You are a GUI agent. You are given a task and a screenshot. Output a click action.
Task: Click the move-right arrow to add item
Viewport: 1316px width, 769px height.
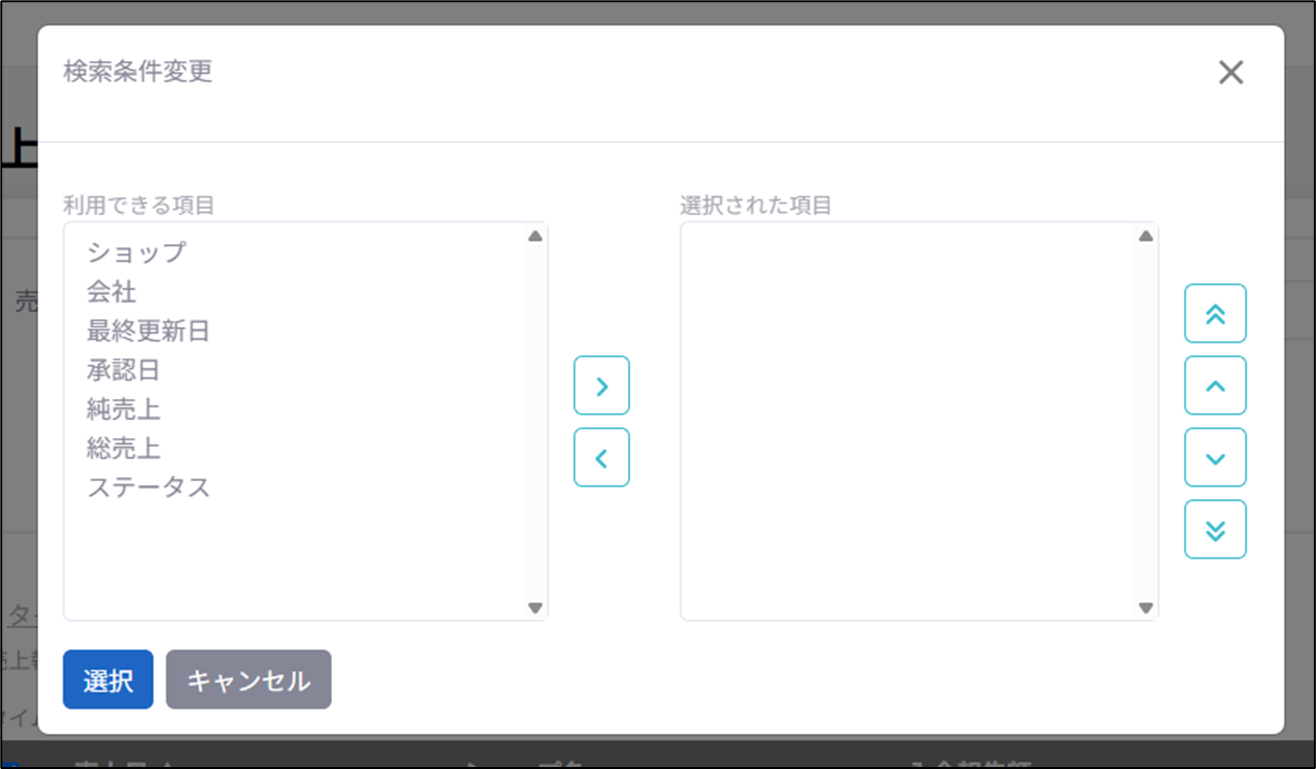pos(601,386)
